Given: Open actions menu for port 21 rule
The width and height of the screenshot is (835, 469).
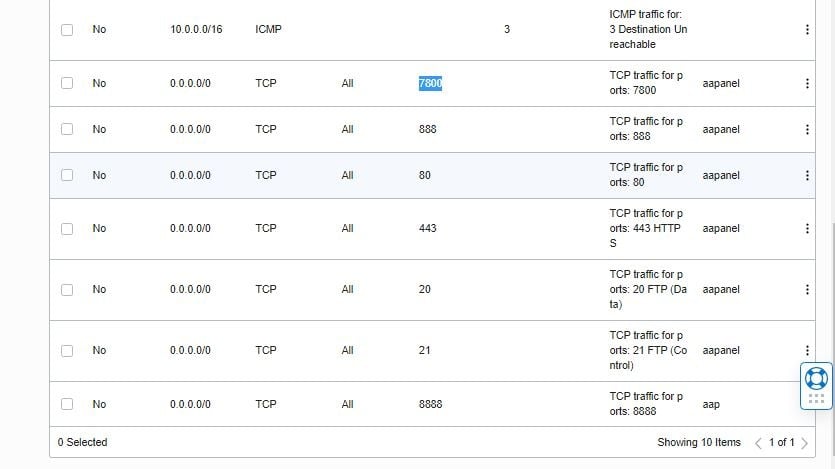Looking at the screenshot, I should point(807,350).
